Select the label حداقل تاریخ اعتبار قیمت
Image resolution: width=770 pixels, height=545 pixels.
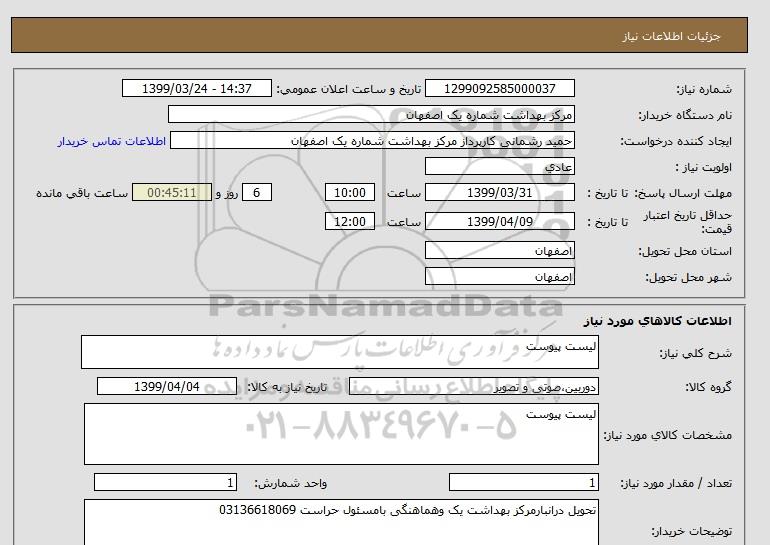688,222
